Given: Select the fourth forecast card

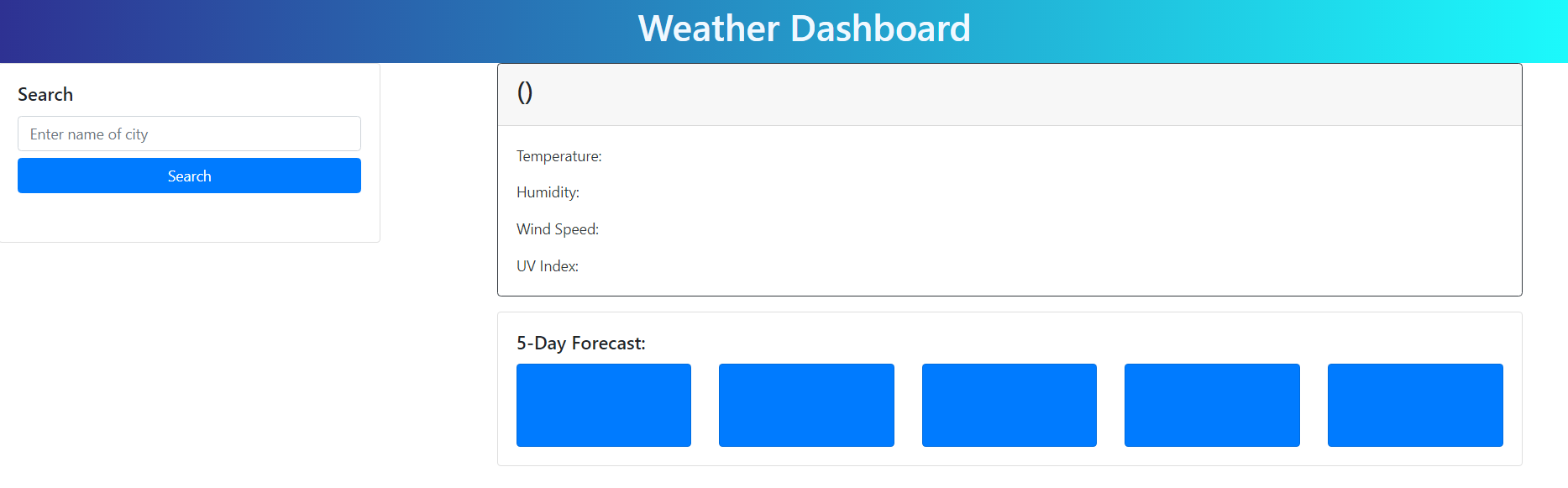Looking at the screenshot, I should [1212, 405].
